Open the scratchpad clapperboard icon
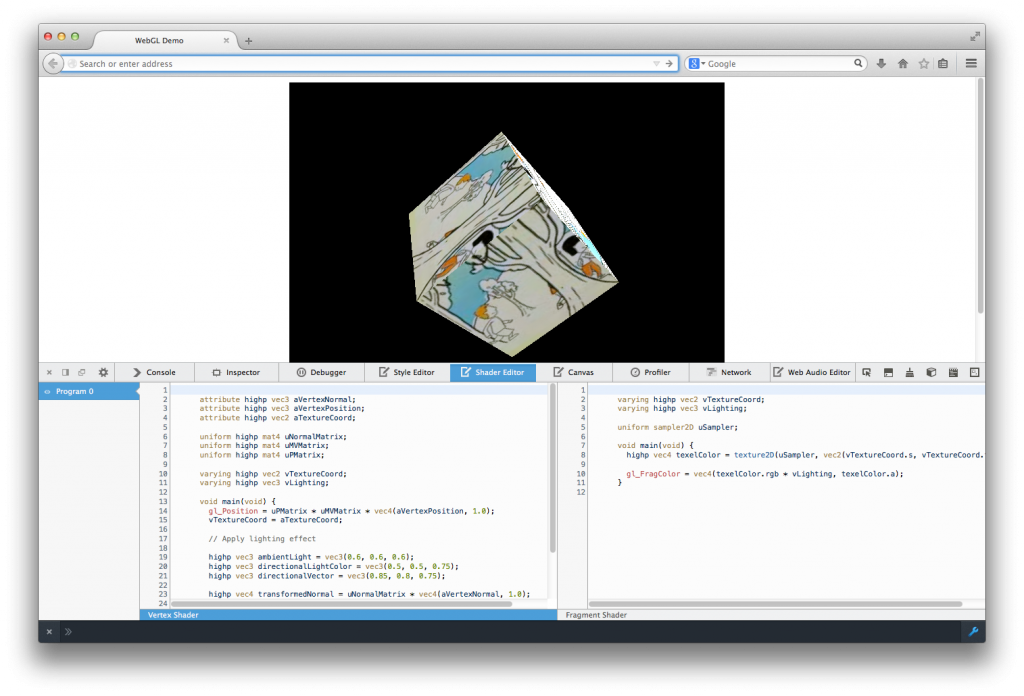Screen dimensions: 1024x696 (953, 372)
